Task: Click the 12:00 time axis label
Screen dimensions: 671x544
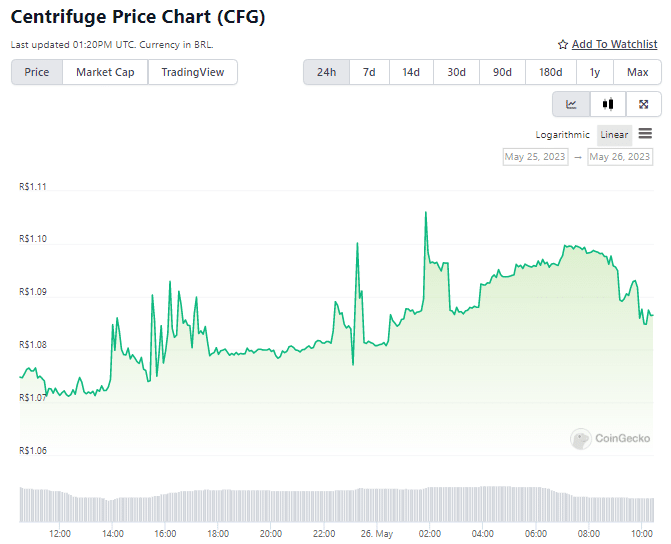Action: pos(59,534)
